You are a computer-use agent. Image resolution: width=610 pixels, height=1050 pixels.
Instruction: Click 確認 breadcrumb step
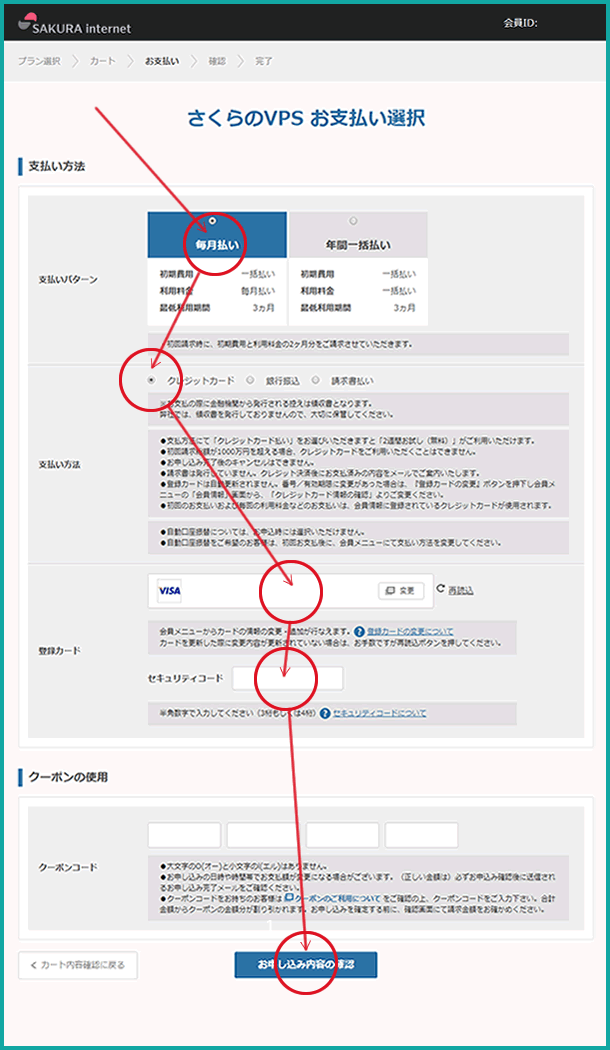(x=217, y=61)
